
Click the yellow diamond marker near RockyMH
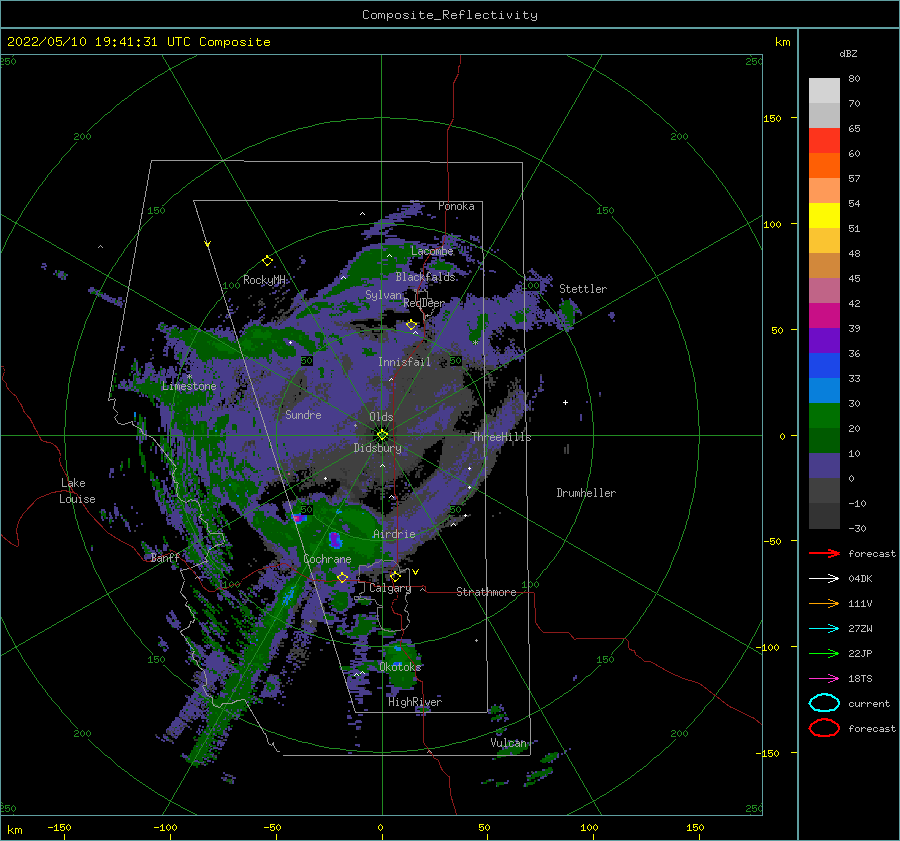coord(267,261)
